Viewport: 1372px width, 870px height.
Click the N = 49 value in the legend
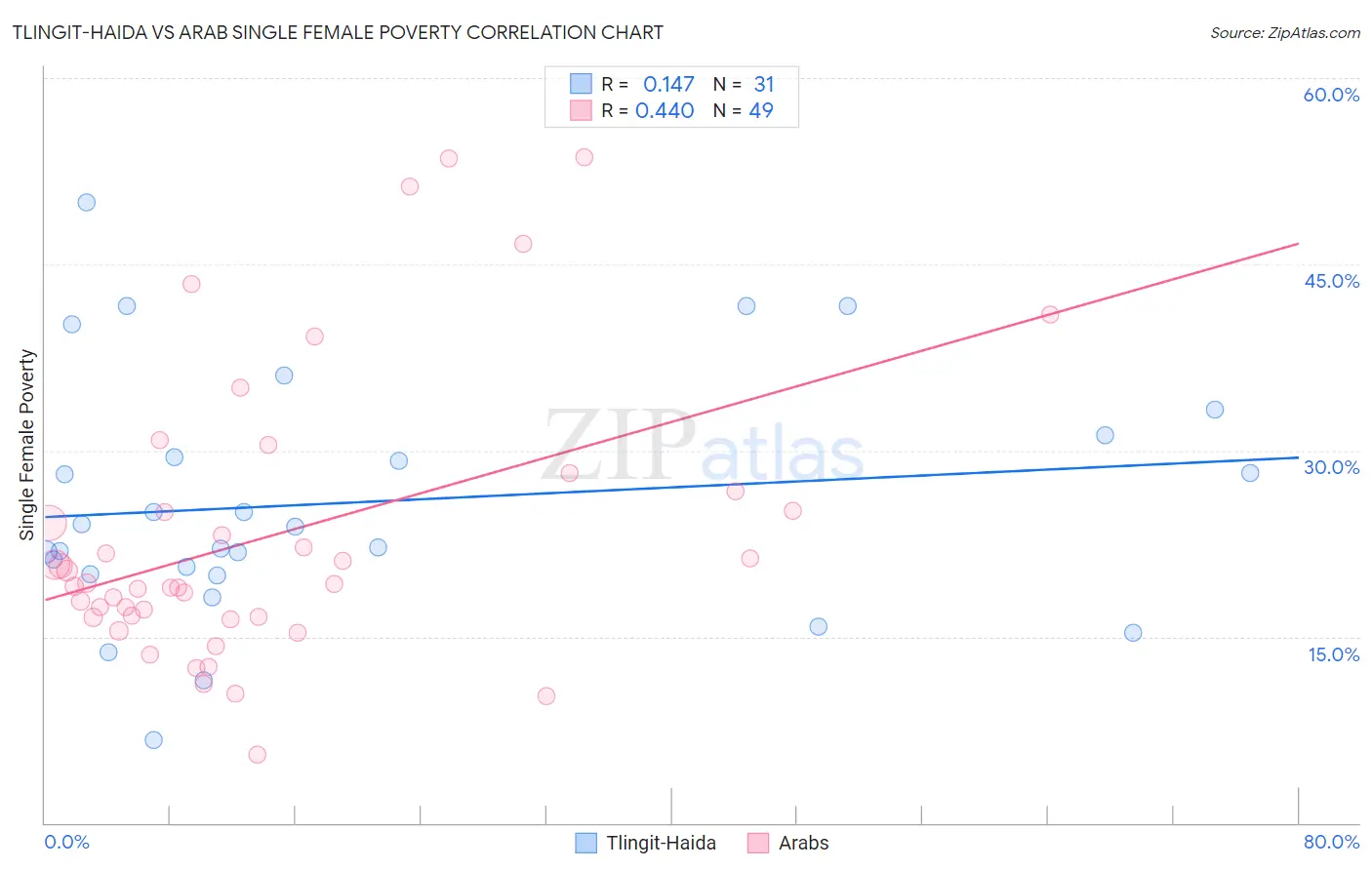pyautogui.click(x=744, y=110)
